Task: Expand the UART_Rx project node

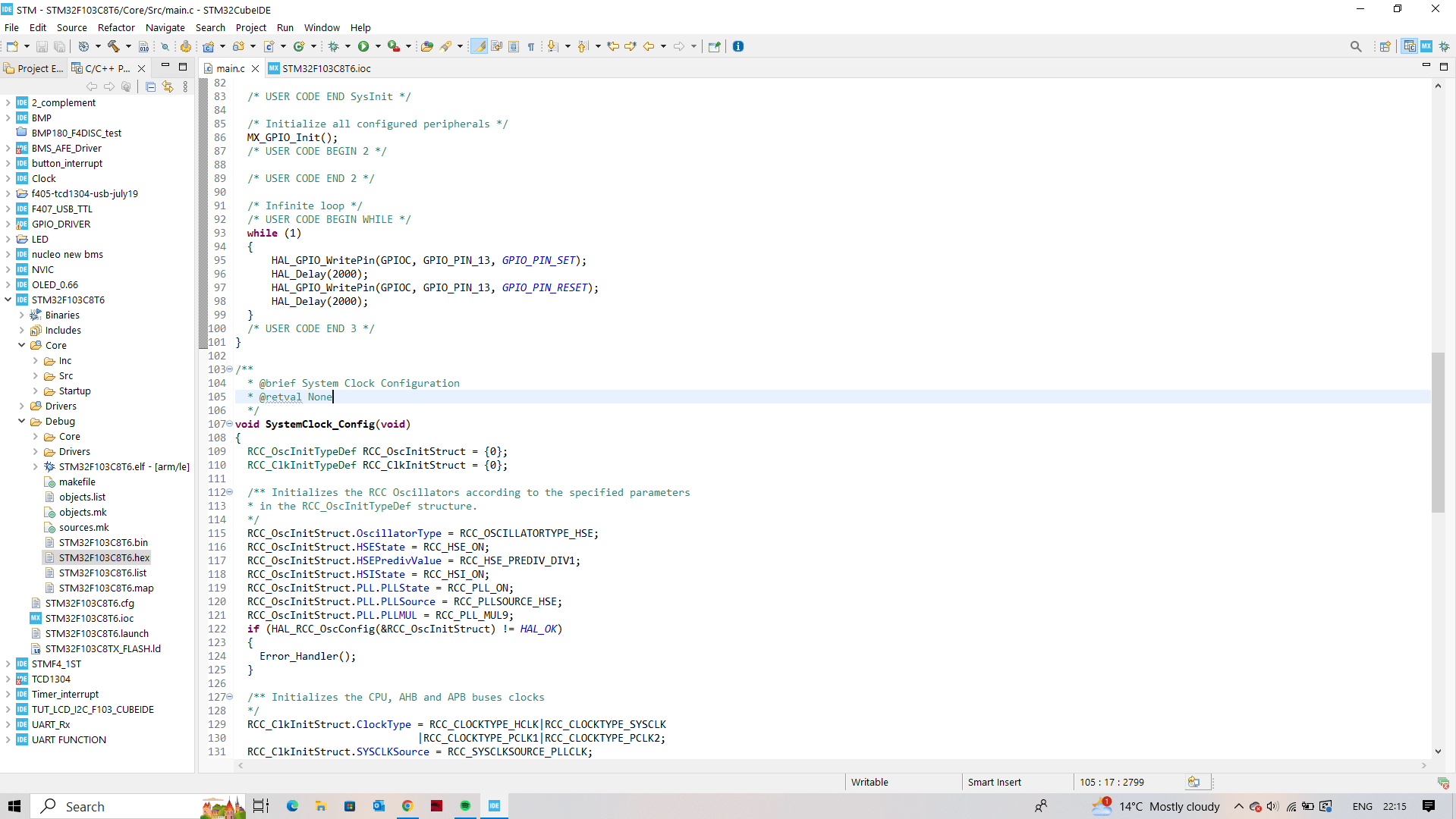Action: 8,724
